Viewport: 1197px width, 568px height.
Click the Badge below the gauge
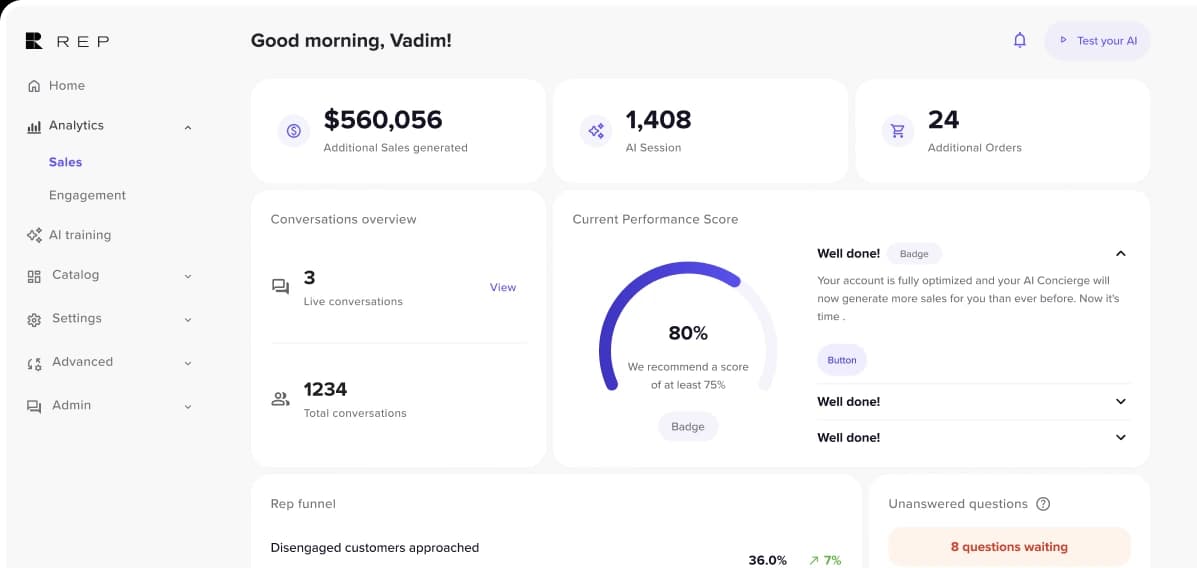pyautogui.click(x=688, y=427)
